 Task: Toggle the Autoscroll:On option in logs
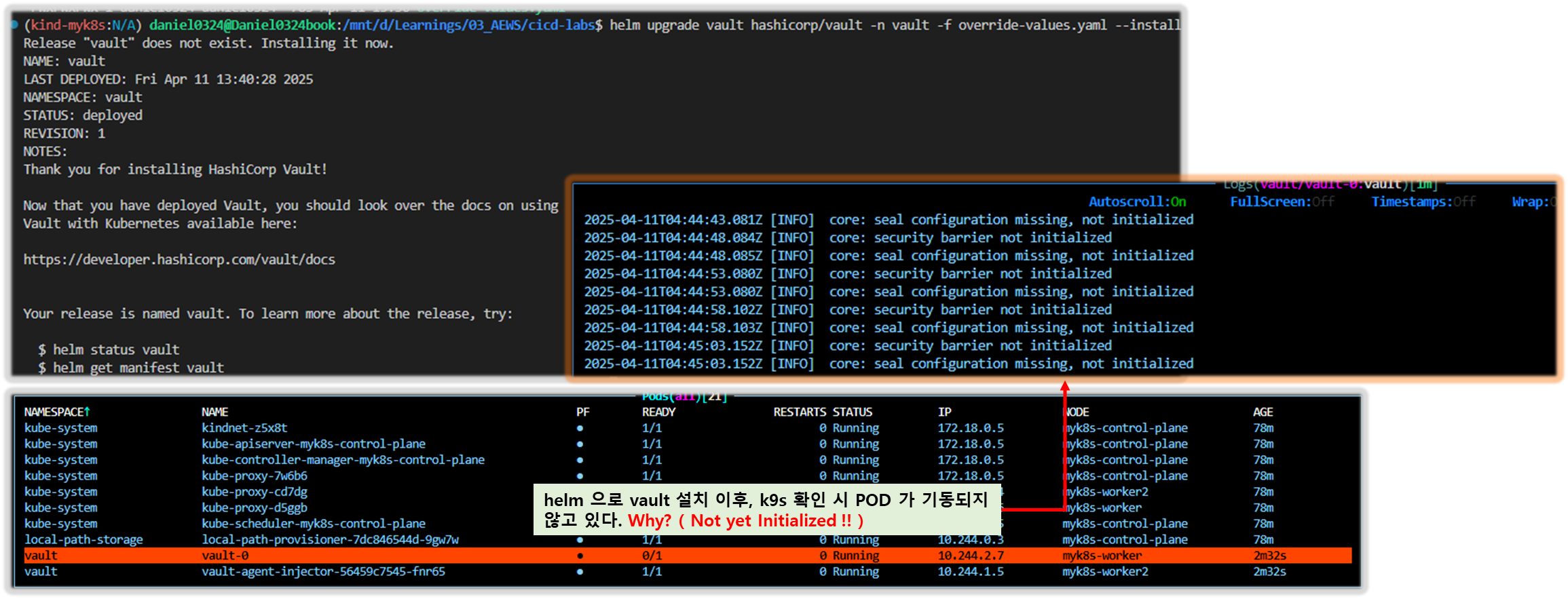[1138, 201]
